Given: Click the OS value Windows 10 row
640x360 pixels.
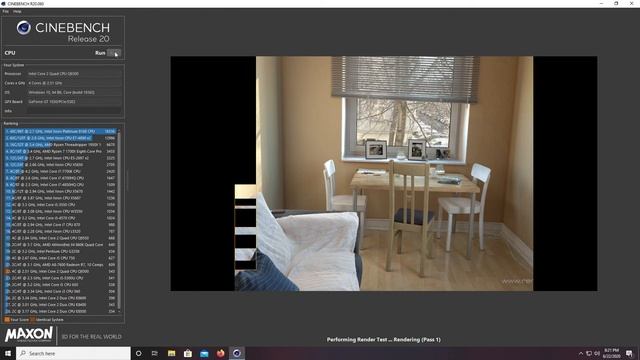Looking at the screenshot, I should click(x=74, y=92).
